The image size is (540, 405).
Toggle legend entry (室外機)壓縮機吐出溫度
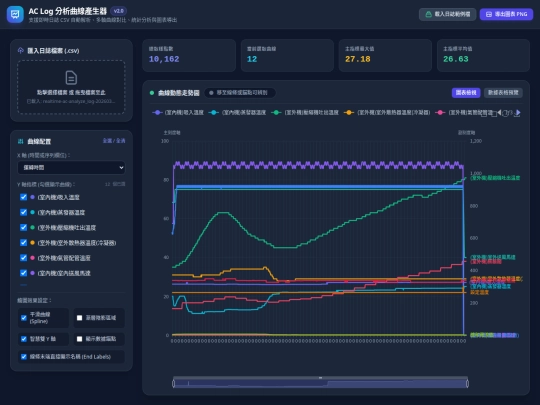click(305, 112)
